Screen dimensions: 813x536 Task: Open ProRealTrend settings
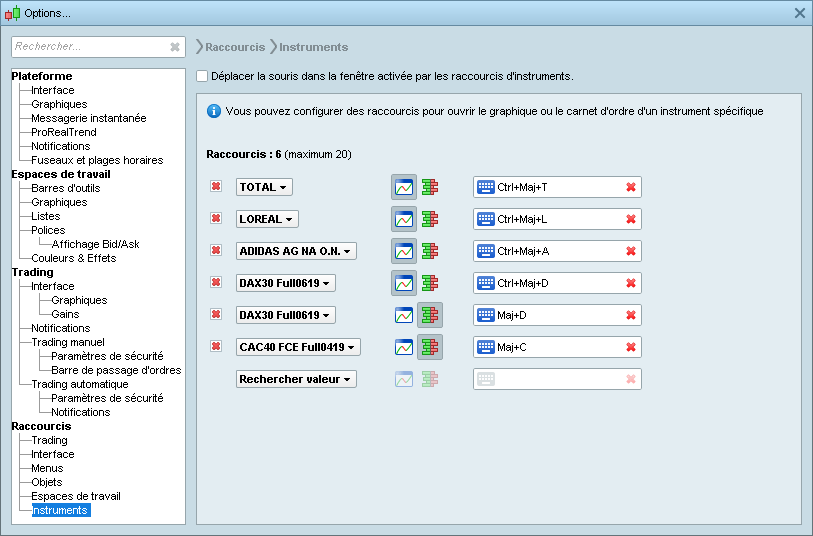64,132
